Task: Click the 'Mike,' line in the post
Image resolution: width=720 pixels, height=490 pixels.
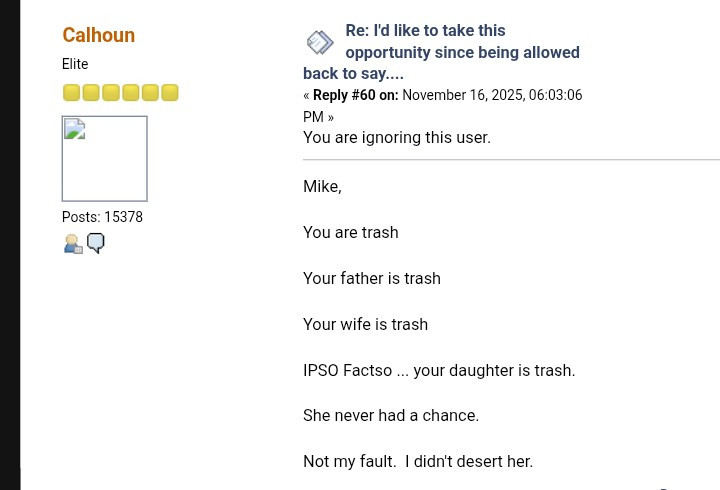Action: [322, 186]
